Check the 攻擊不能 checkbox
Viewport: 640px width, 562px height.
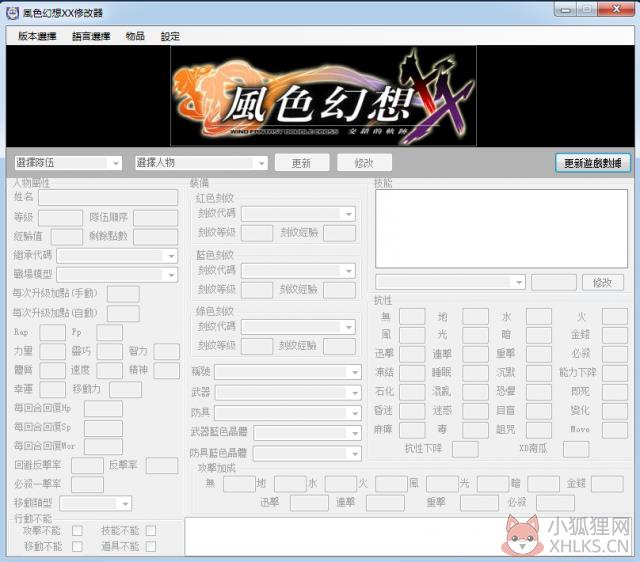point(77,531)
